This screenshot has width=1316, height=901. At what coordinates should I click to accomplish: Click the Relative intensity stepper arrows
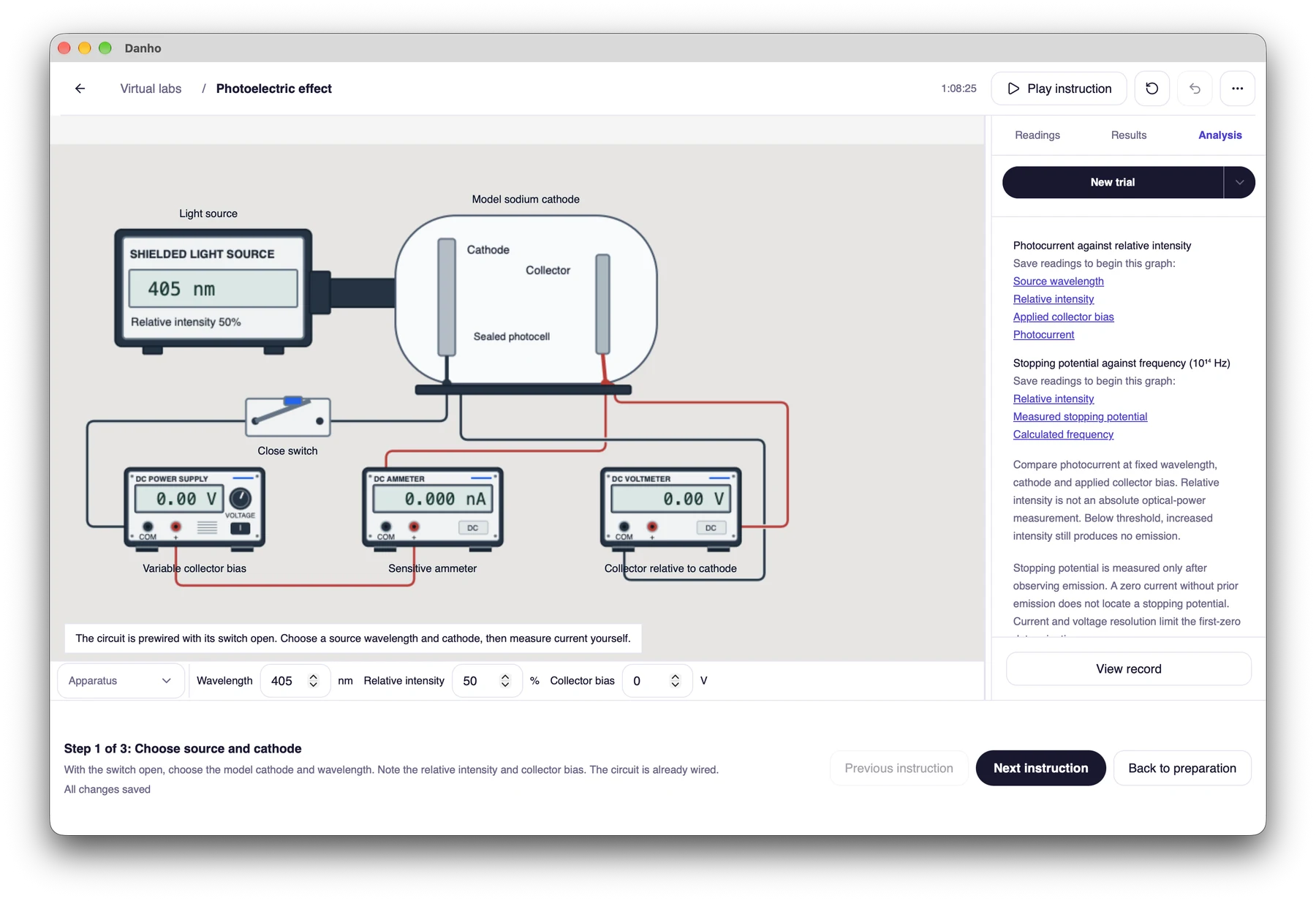[x=505, y=681]
